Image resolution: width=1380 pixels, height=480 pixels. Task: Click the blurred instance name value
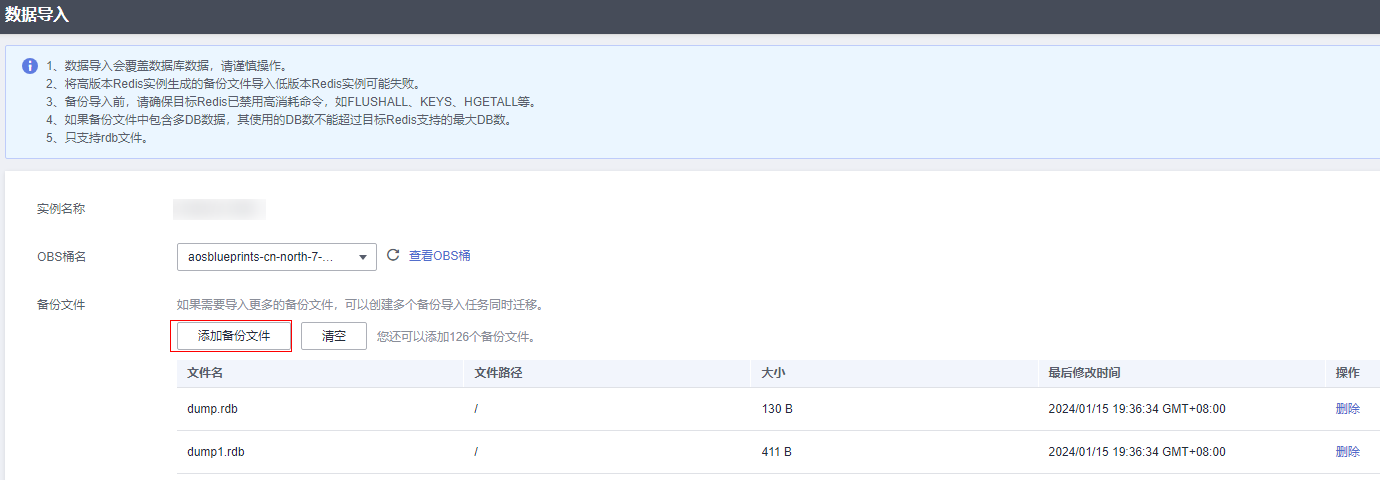(219, 209)
